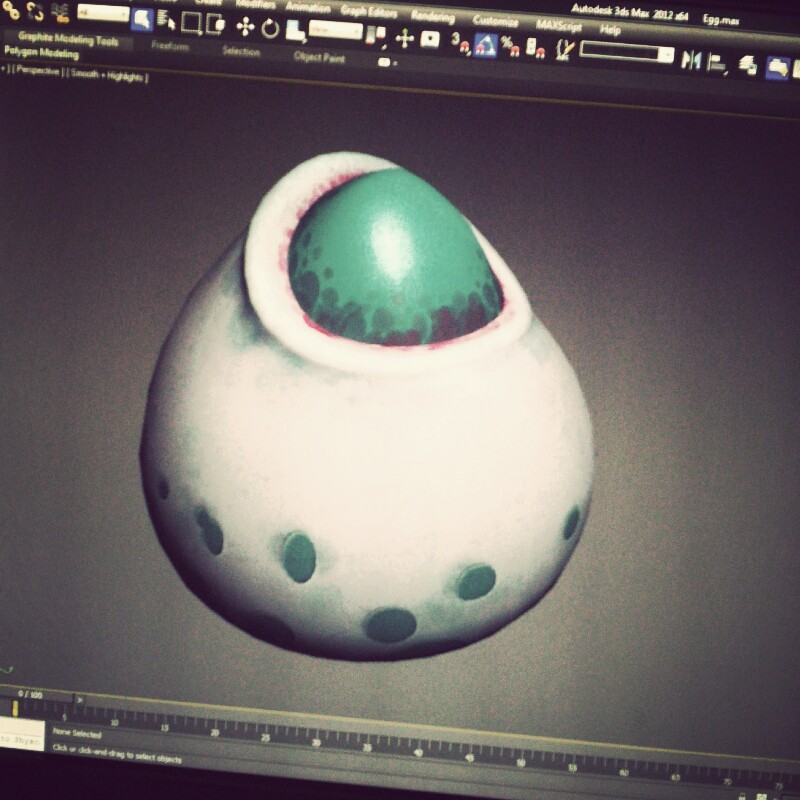Click the Align tool icon
The width and height of the screenshot is (800, 800).
[x=717, y=63]
